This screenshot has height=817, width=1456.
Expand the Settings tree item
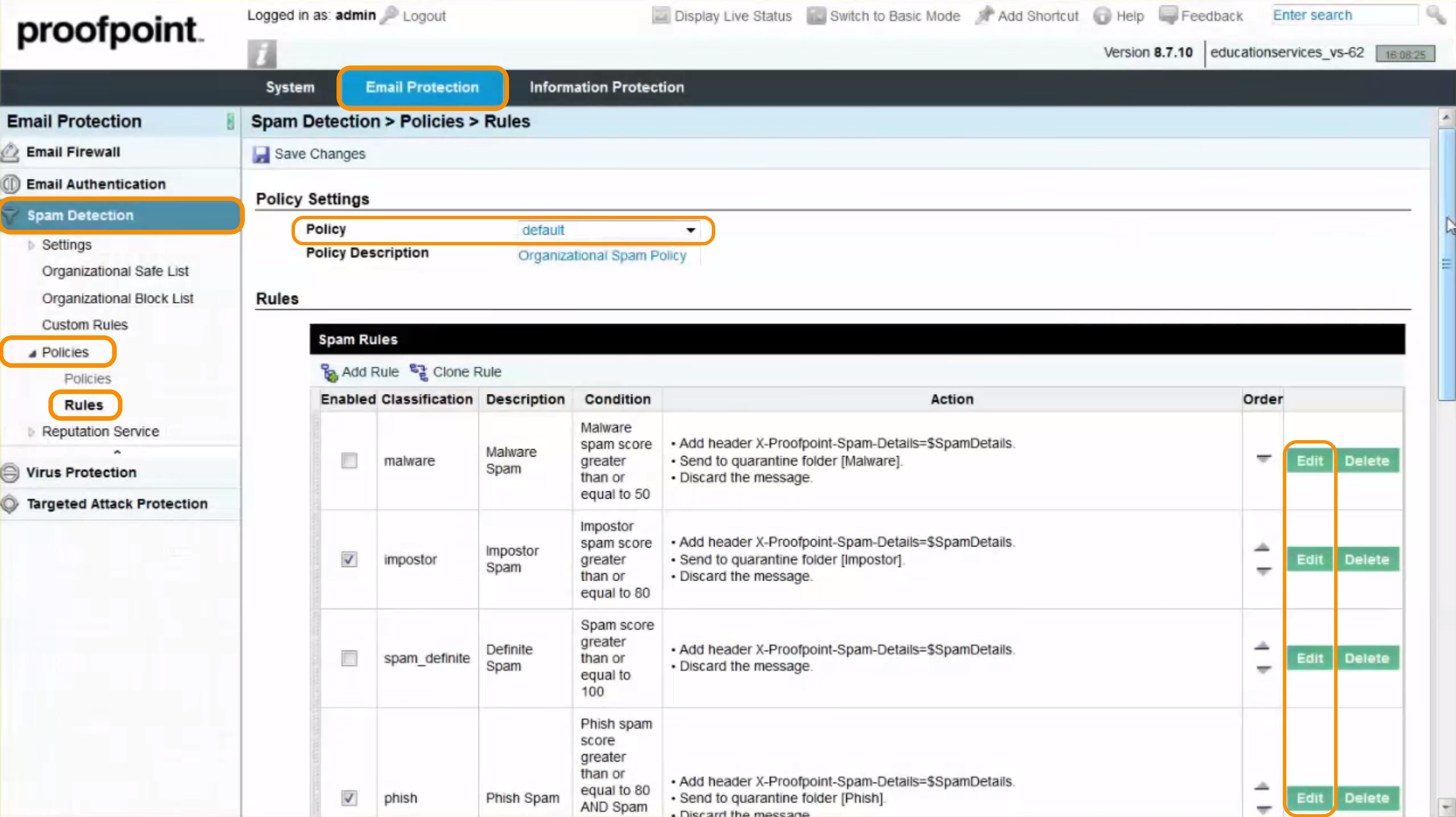[x=31, y=244]
